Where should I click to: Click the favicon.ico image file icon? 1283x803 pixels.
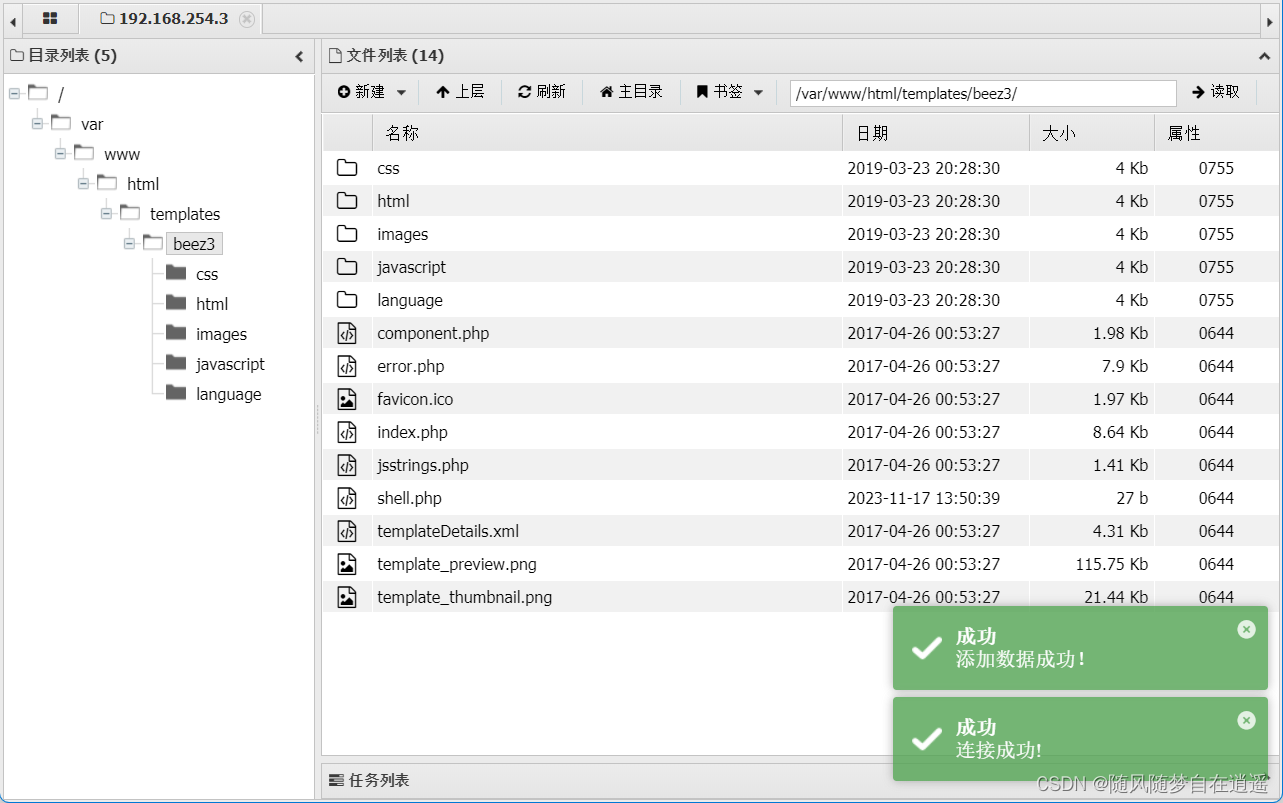pyautogui.click(x=347, y=399)
